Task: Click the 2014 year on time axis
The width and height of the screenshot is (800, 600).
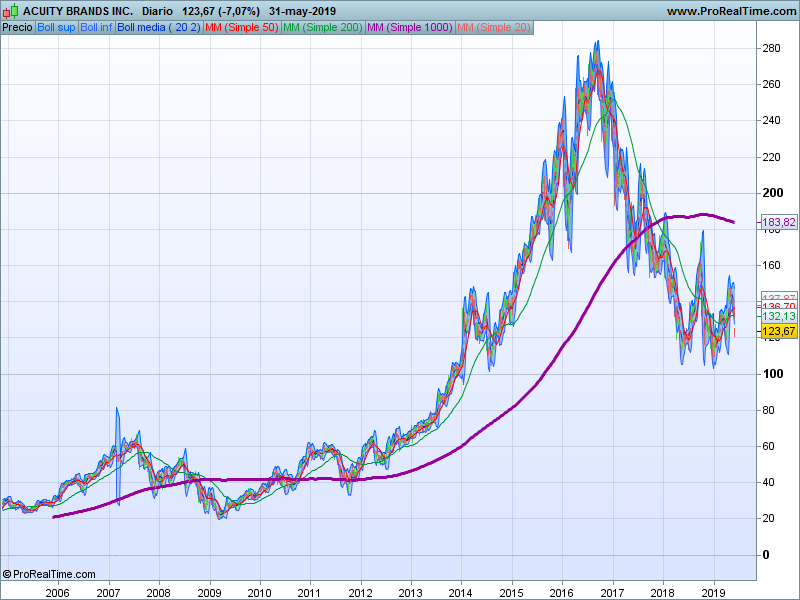Action: pyautogui.click(x=461, y=593)
